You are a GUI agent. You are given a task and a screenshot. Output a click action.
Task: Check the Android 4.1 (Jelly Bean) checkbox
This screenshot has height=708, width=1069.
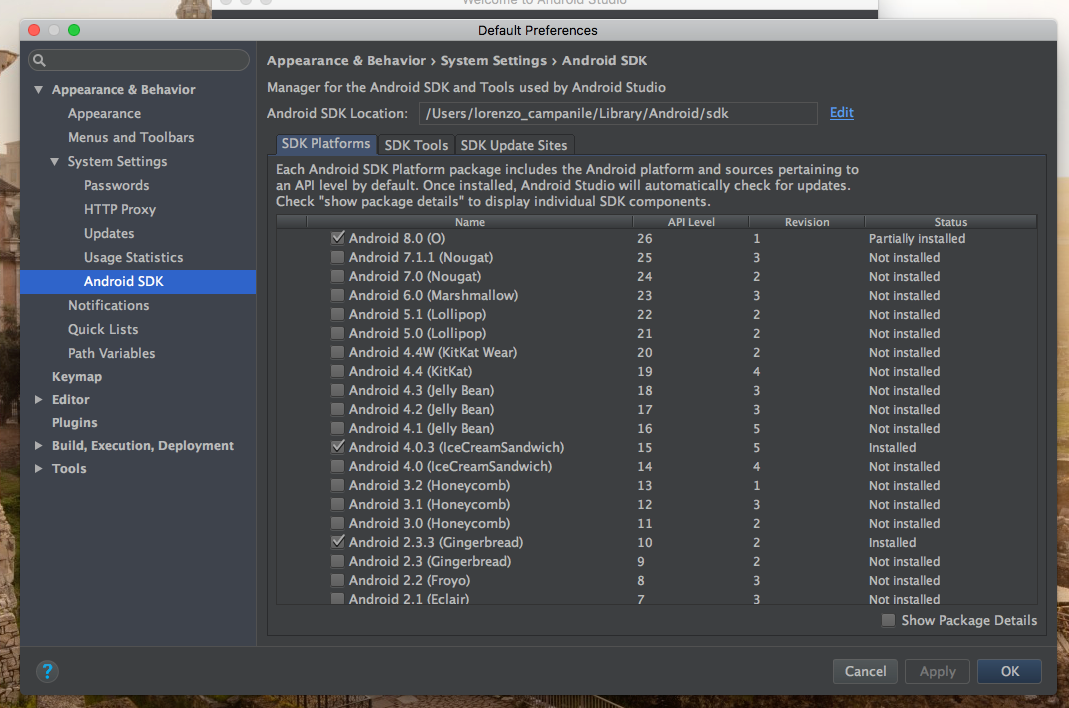[x=337, y=428]
